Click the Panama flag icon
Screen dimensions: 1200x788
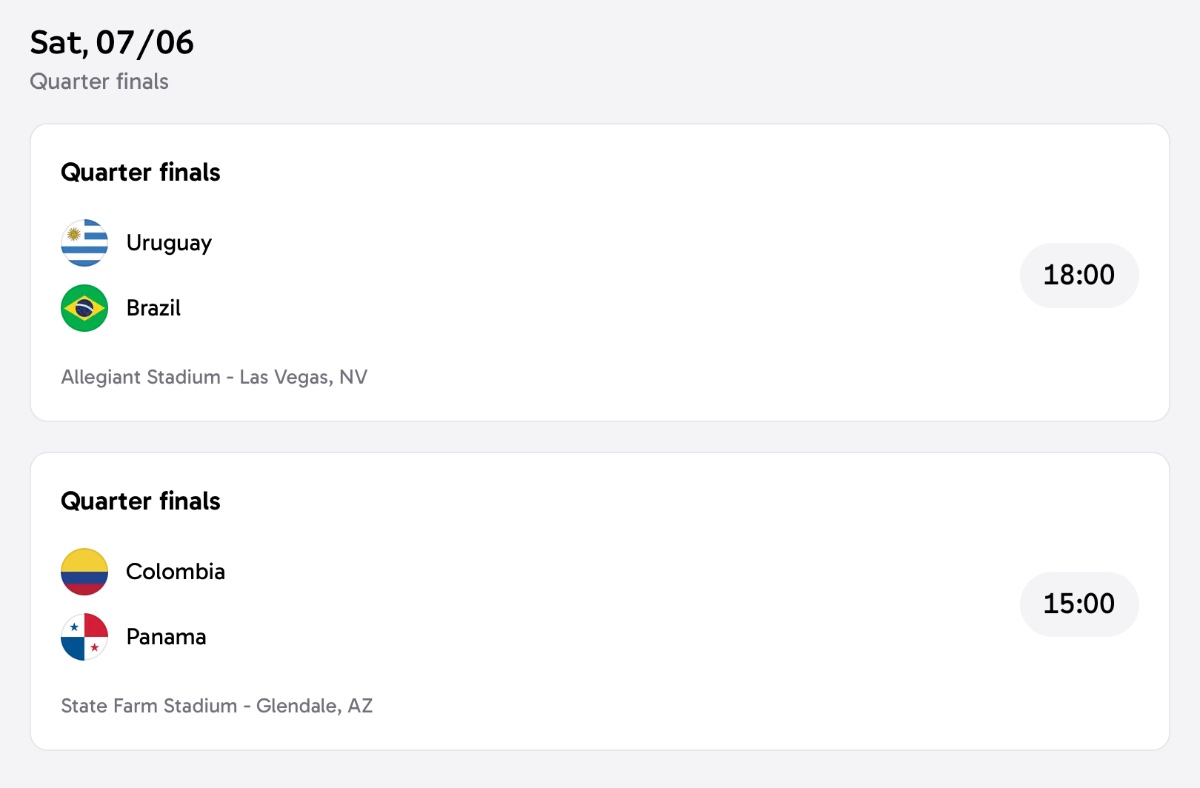(x=84, y=637)
